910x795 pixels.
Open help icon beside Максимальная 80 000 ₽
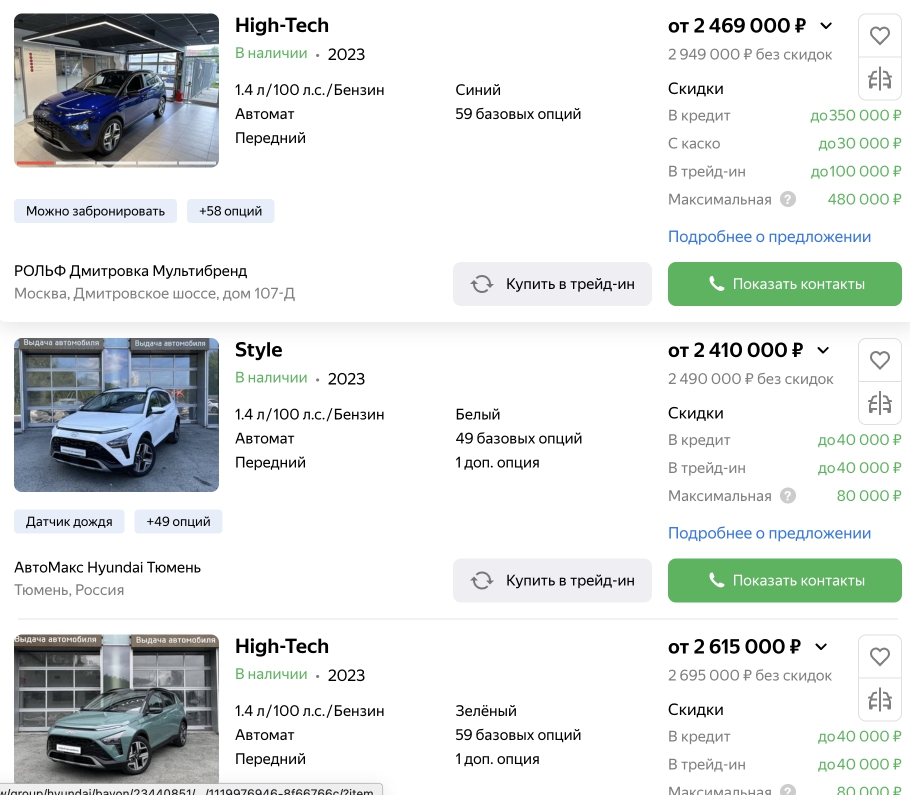tap(788, 496)
